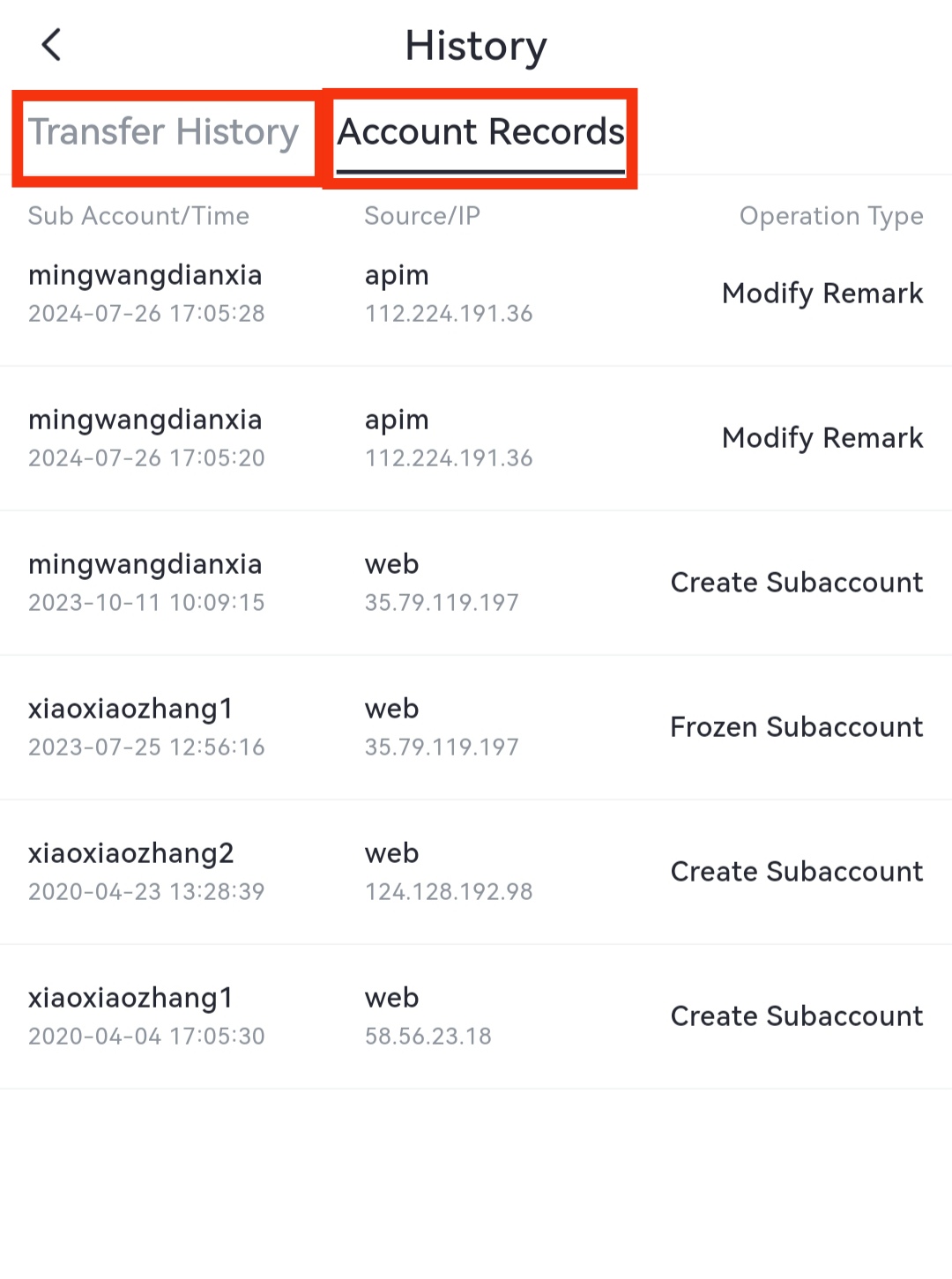952x1279 pixels.
Task: Click the Source/IP column header
Action: click(422, 216)
